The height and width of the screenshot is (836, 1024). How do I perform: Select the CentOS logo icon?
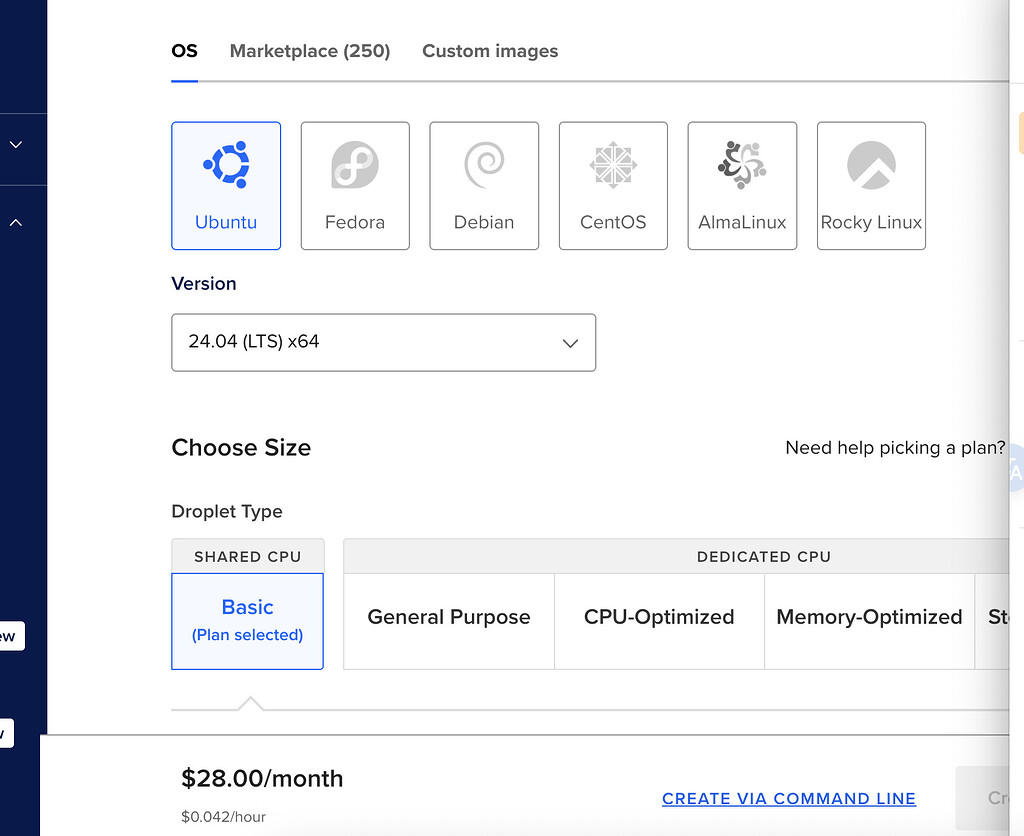[x=613, y=165]
